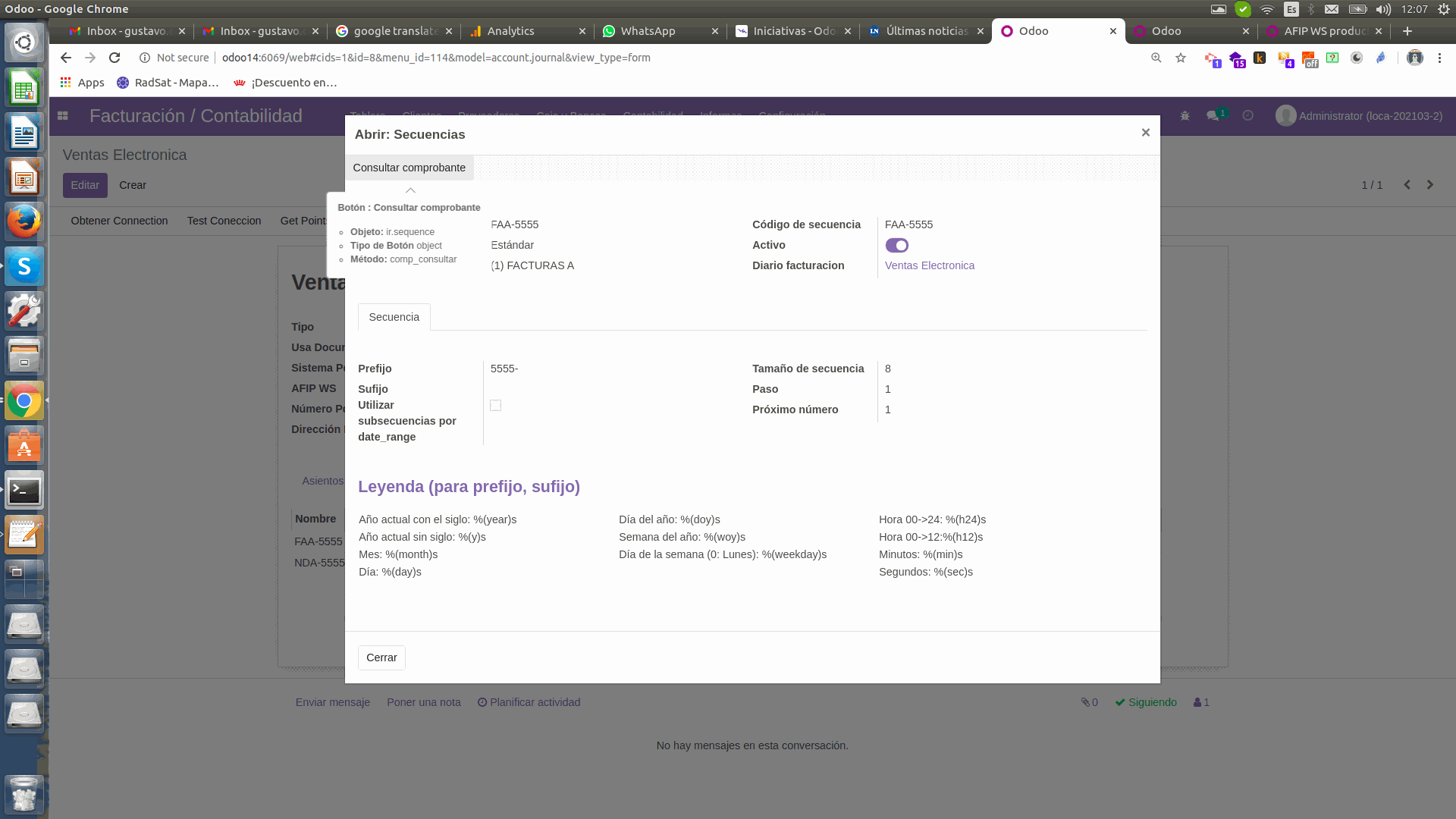Click the FAA-5555 row in the journal list
This screenshot has height=819, width=1456.
318,541
